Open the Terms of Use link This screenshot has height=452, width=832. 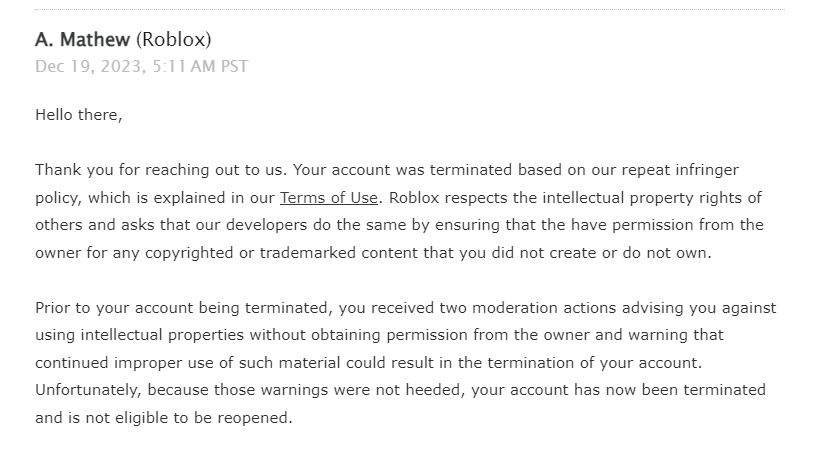coord(328,198)
